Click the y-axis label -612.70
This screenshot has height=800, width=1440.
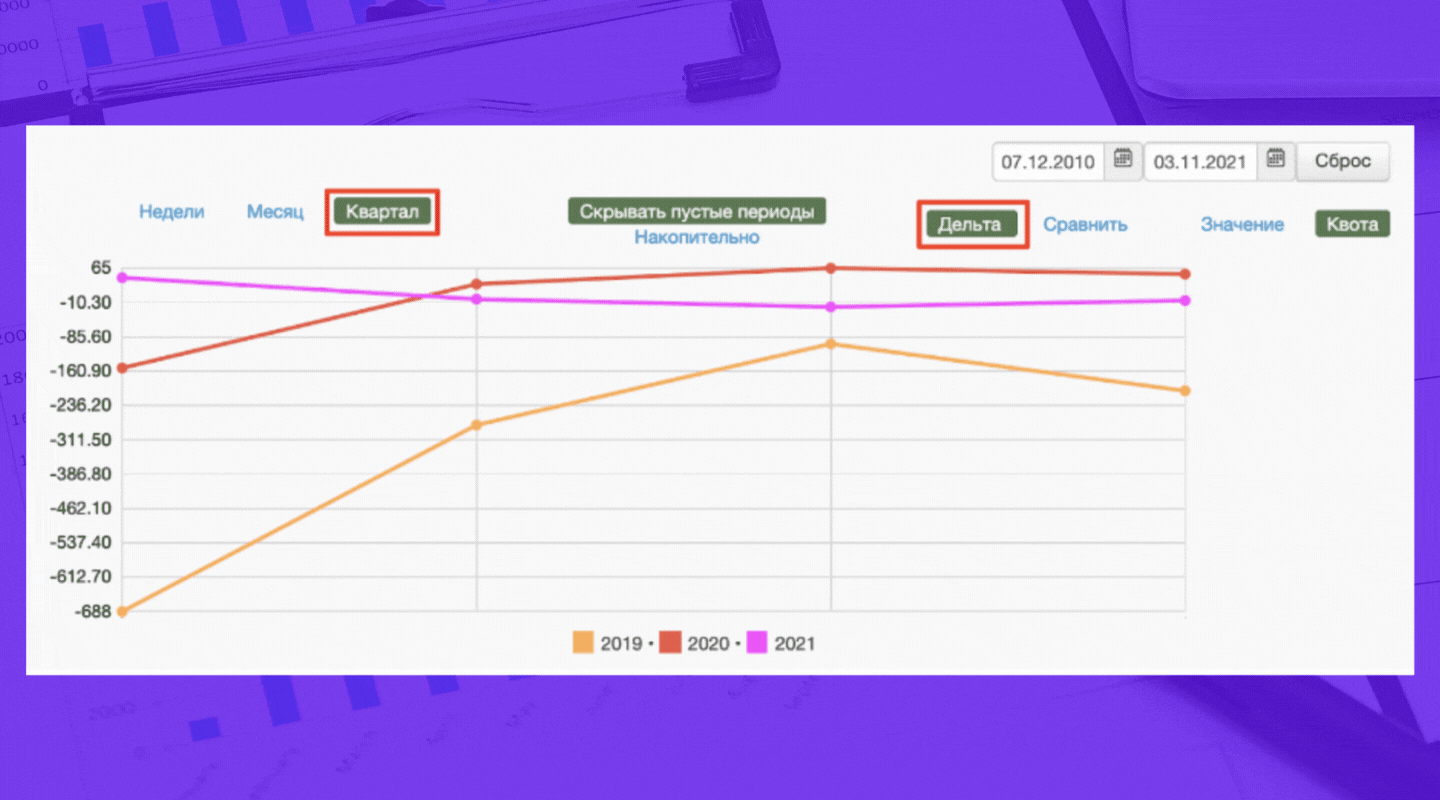tap(83, 577)
